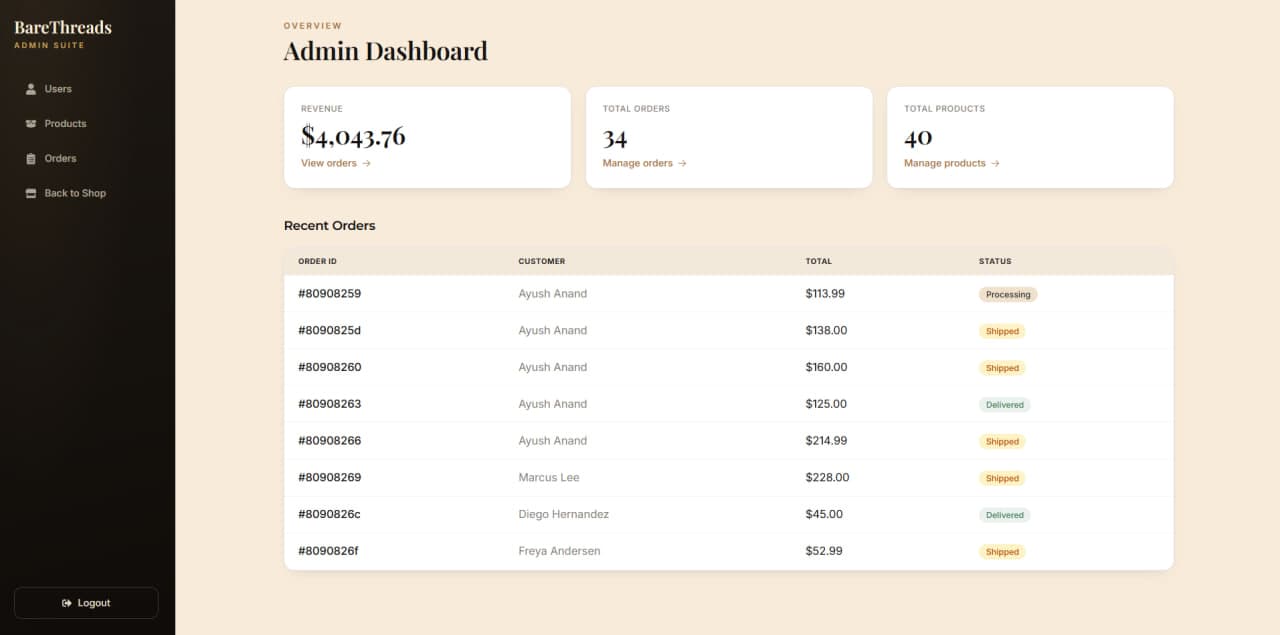The width and height of the screenshot is (1280, 635).
Task: Click Shipped badge for order #80908260
Action: 1002,368
